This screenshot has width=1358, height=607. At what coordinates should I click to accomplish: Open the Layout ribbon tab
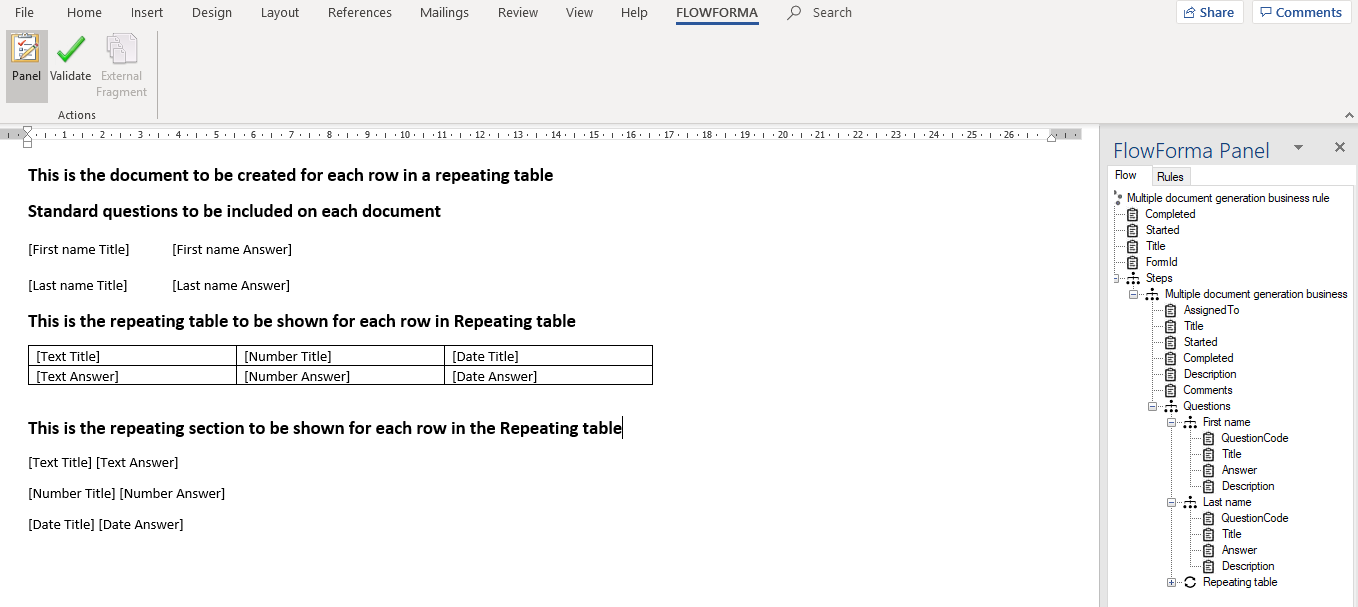tap(280, 13)
